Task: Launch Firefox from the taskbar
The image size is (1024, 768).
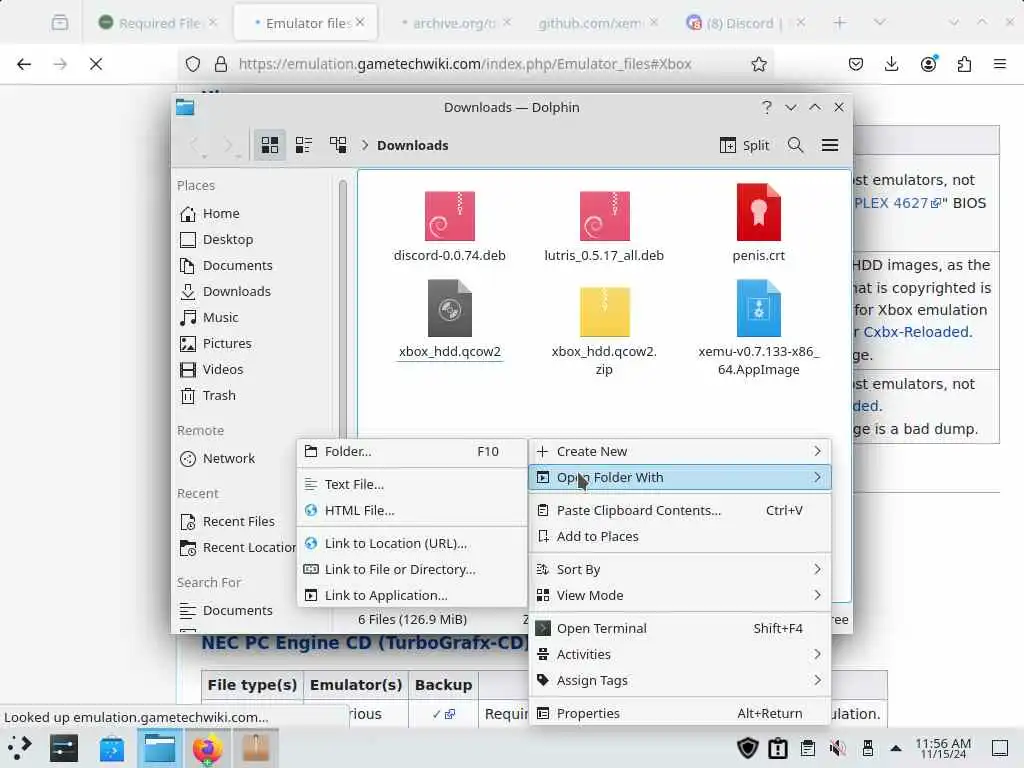Action: pyautogui.click(x=207, y=748)
